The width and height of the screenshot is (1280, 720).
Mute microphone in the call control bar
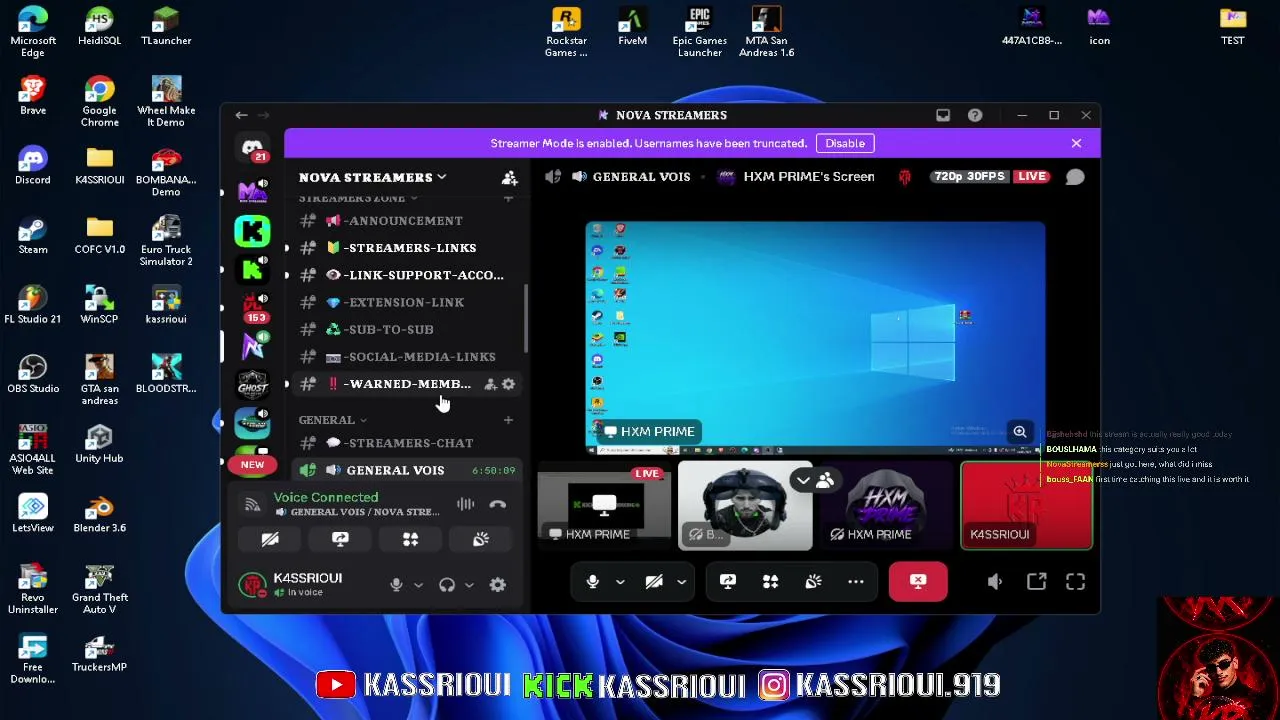pyautogui.click(x=592, y=581)
